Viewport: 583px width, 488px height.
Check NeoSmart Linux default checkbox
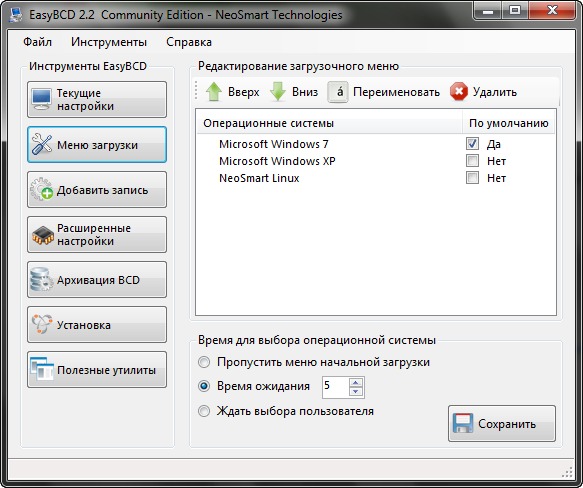click(472, 178)
